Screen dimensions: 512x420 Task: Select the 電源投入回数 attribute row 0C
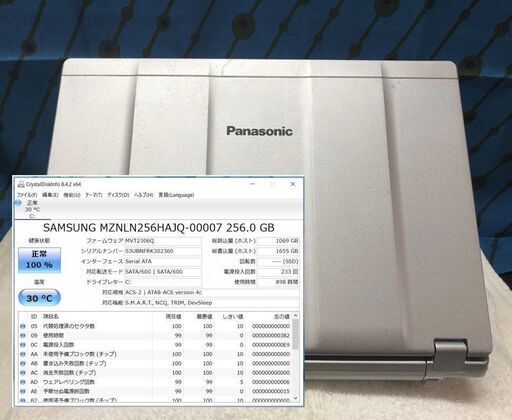coord(155,345)
